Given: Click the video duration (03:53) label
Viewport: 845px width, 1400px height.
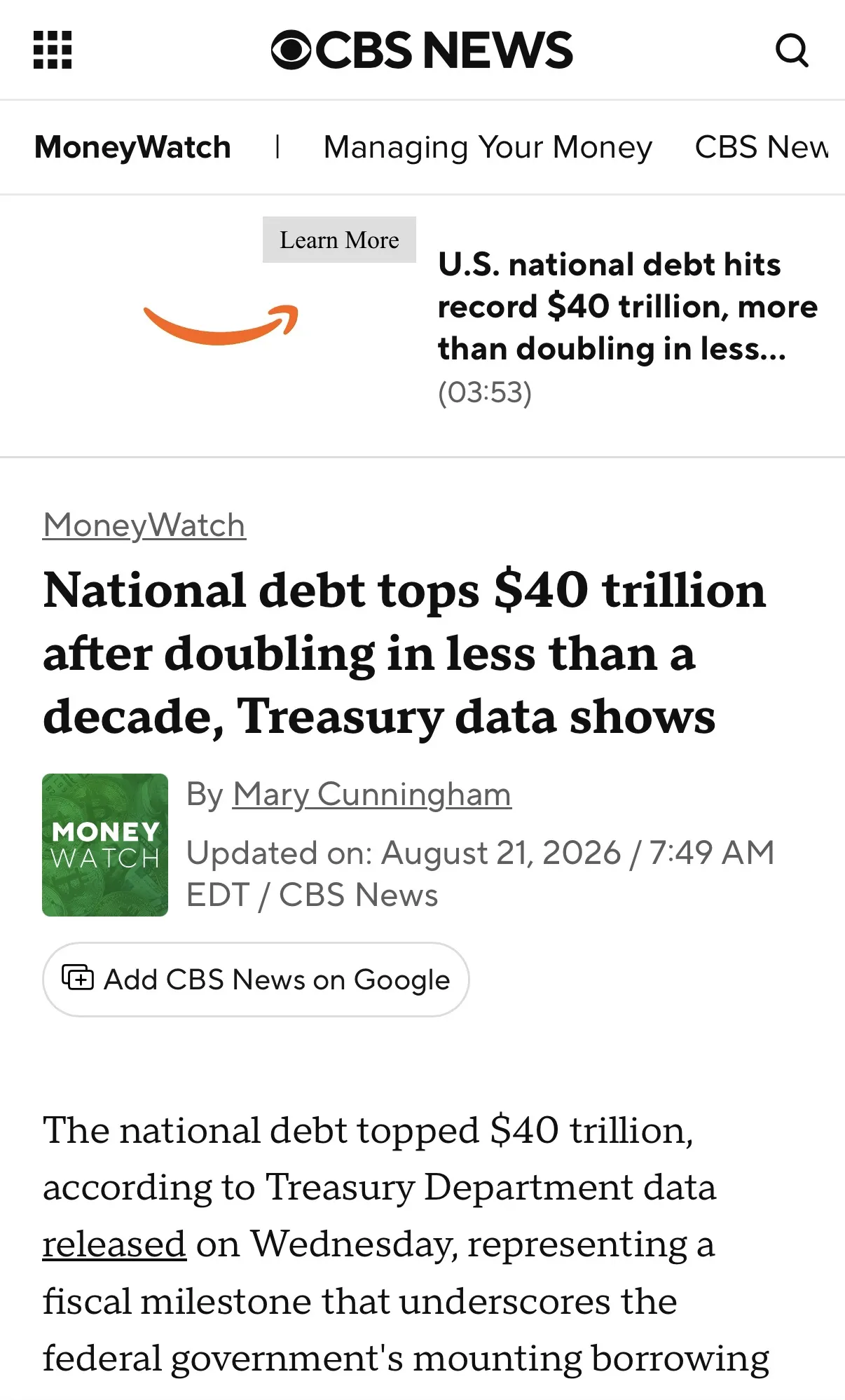Looking at the screenshot, I should [485, 392].
